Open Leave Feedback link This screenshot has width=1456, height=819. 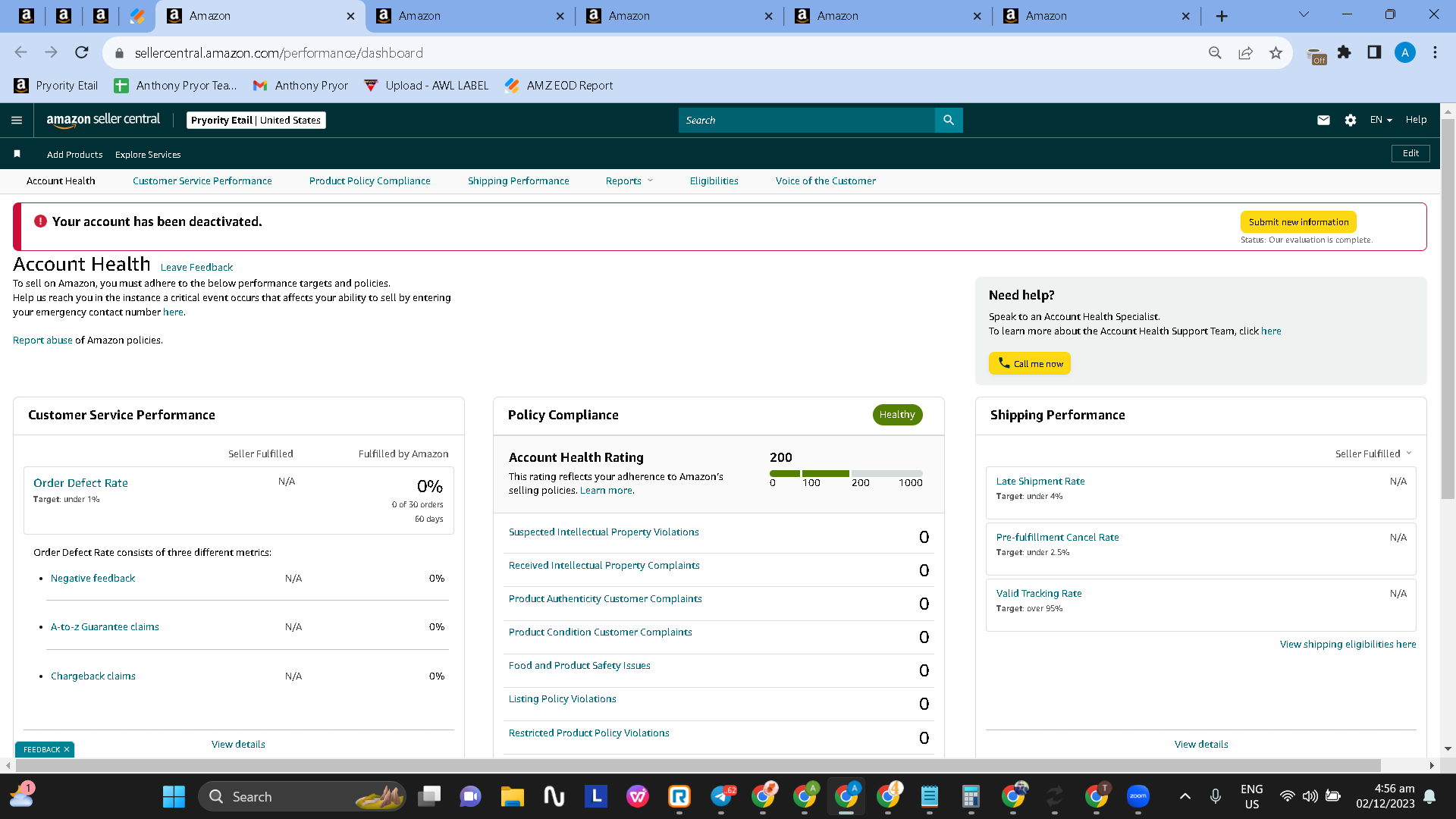pos(196,268)
